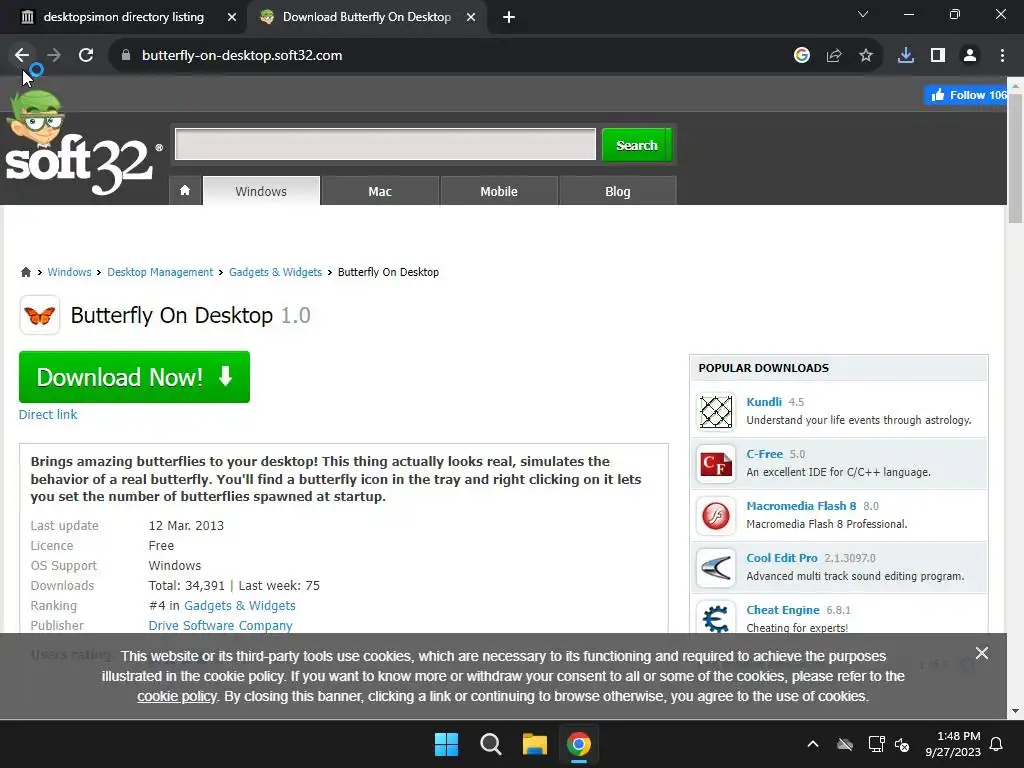Reload the page with the refresh icon

pos(86,56)
